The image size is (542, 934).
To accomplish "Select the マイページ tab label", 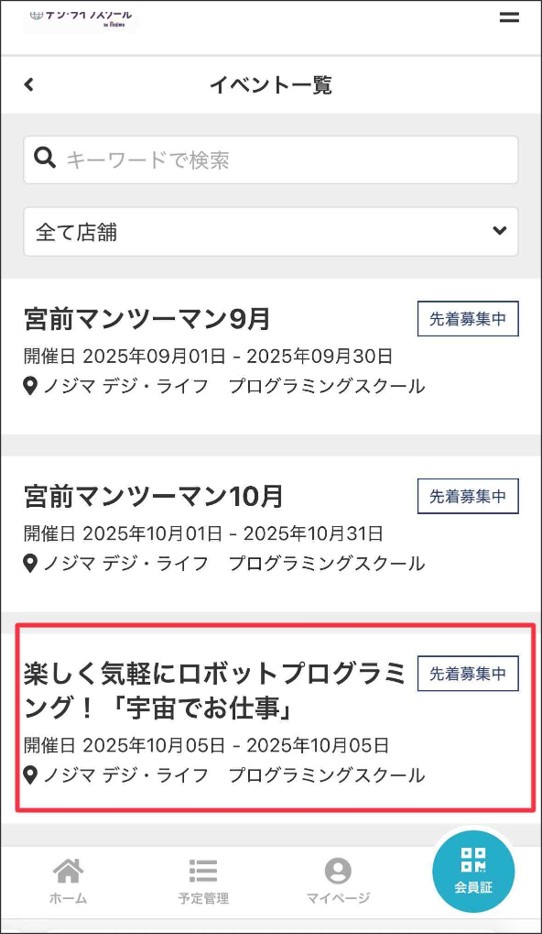I will 338,898.
